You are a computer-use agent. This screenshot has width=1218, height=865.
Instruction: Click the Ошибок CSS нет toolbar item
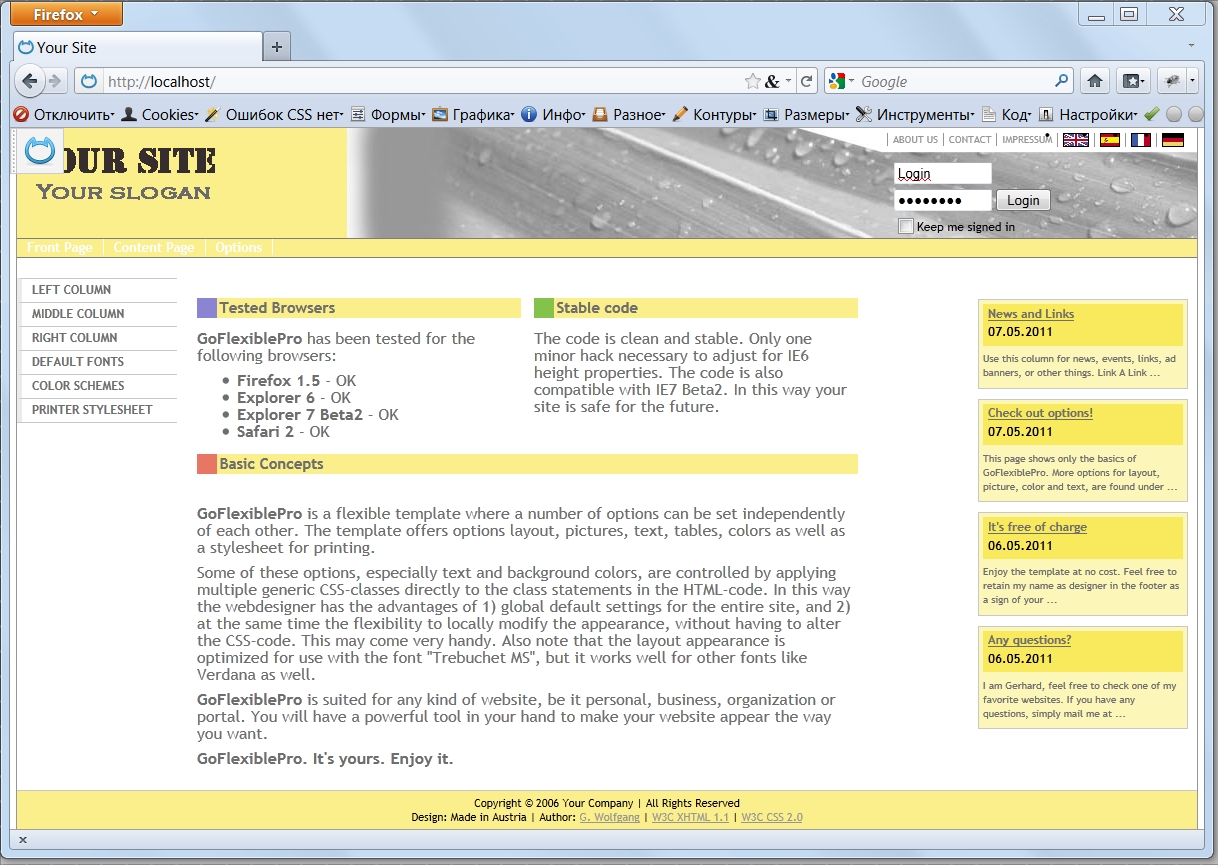[273, 114]
